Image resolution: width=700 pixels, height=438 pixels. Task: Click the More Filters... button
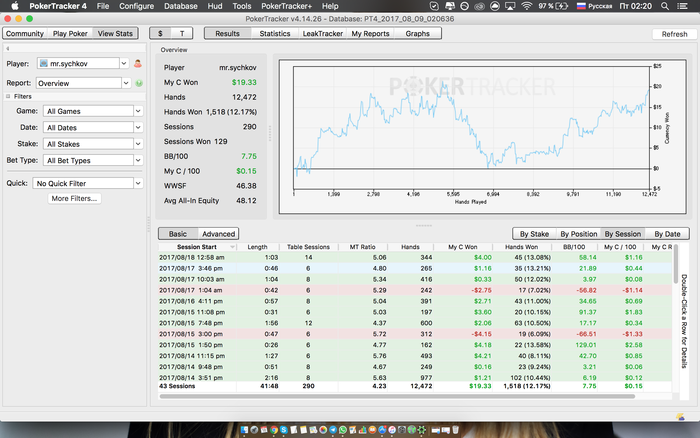click(x=74, y=199)
